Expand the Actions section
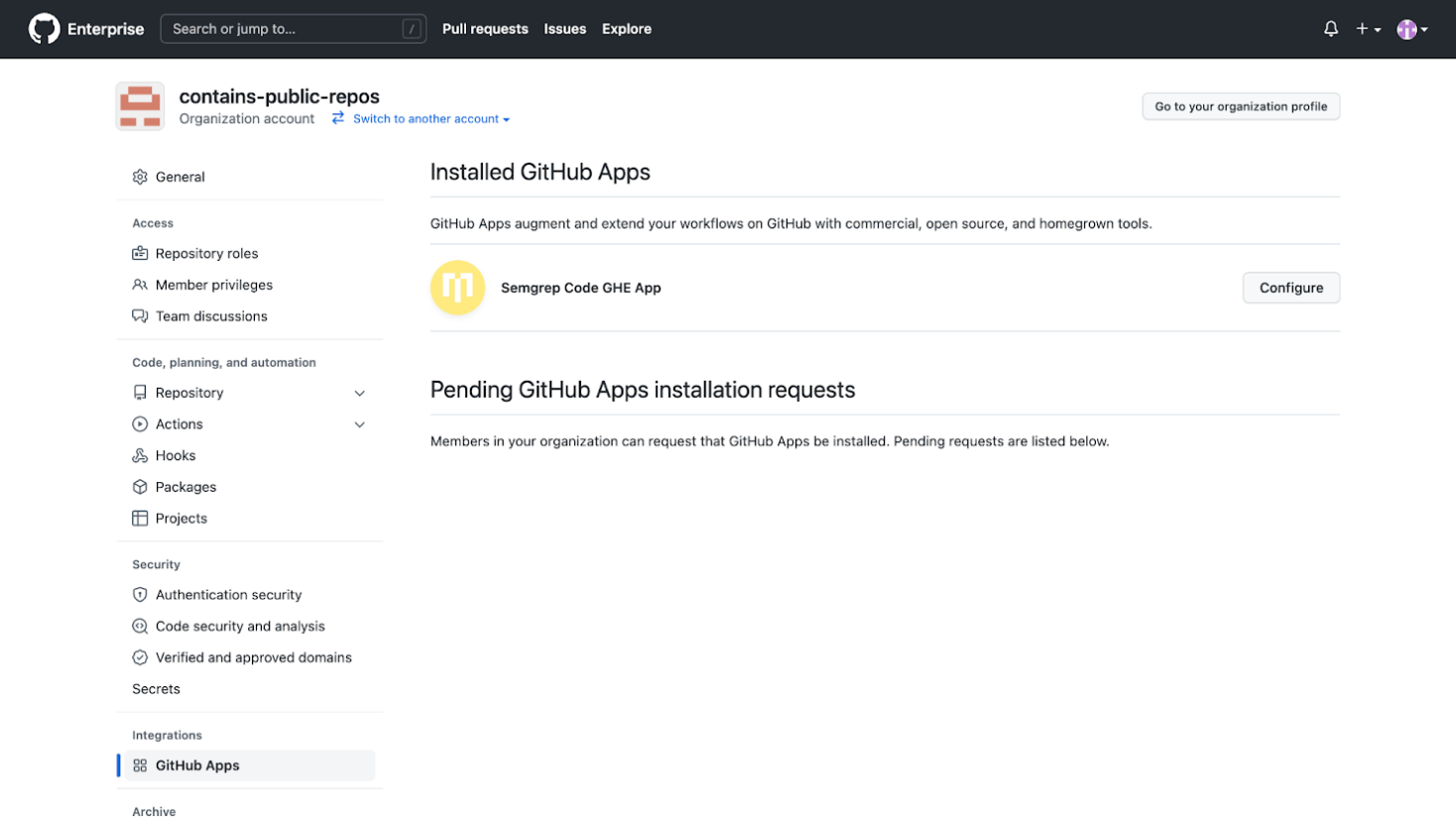 click(x=360, y=423)
